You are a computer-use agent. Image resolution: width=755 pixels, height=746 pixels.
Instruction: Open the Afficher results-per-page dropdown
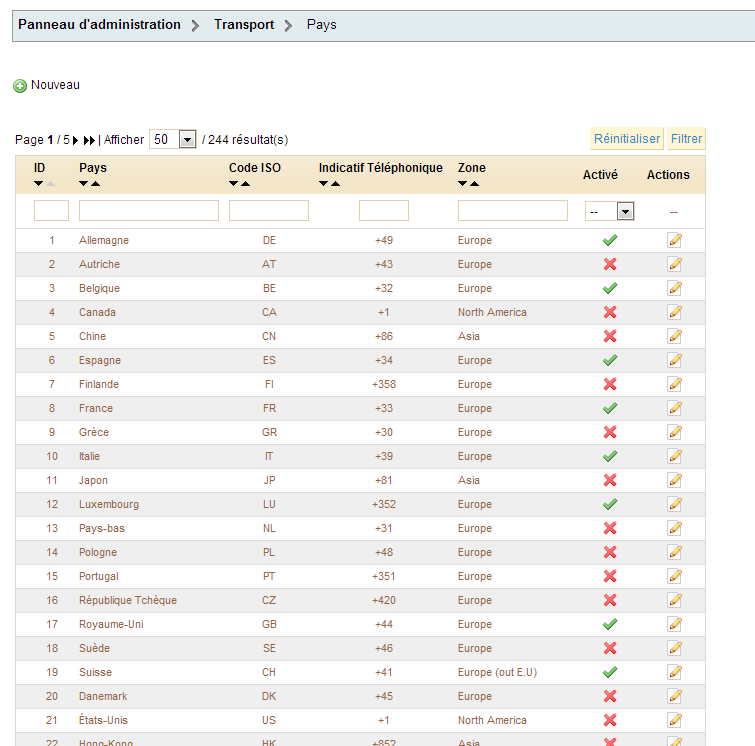pyautogui.click(x=172, y=140)
